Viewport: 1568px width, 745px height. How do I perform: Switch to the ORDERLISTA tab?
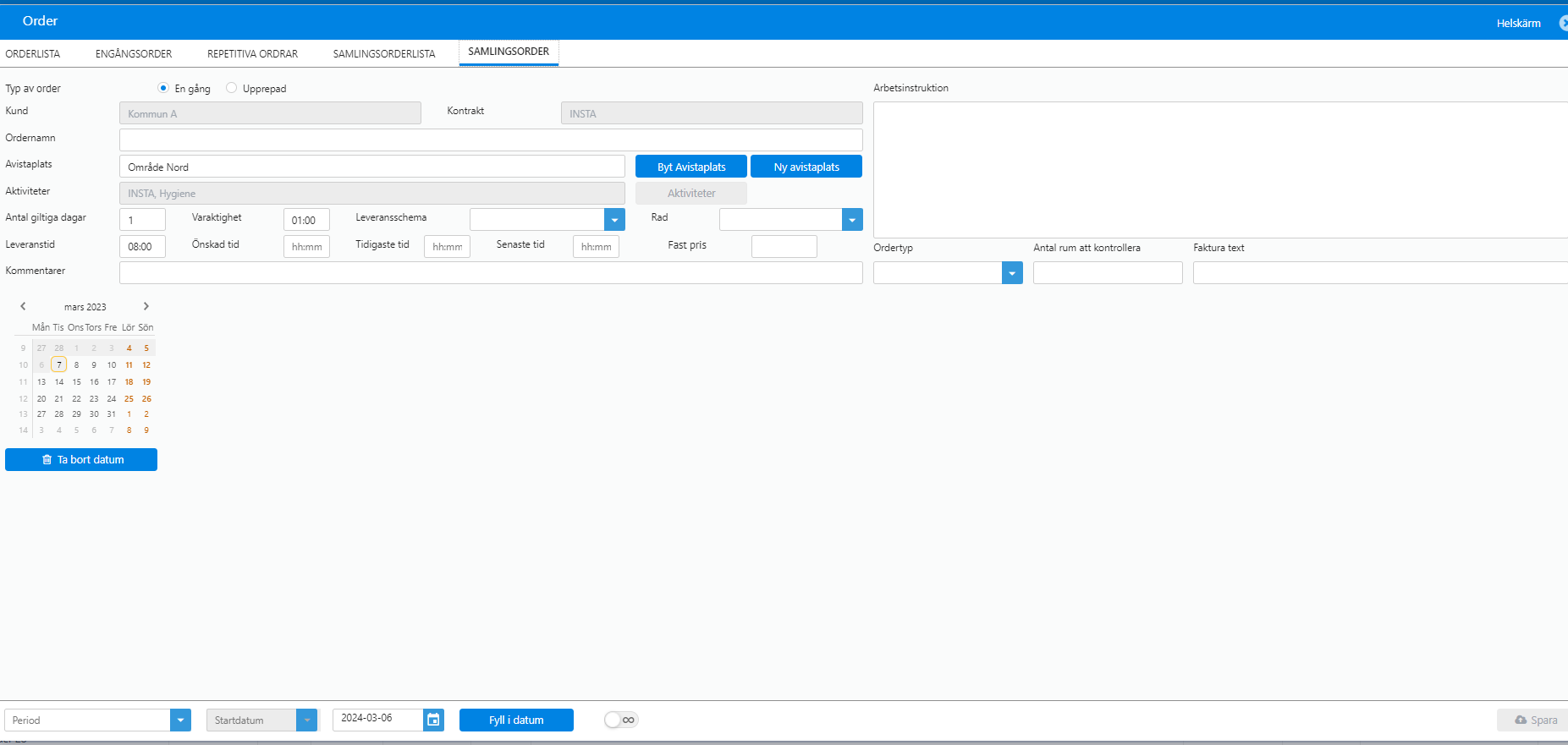33,53
